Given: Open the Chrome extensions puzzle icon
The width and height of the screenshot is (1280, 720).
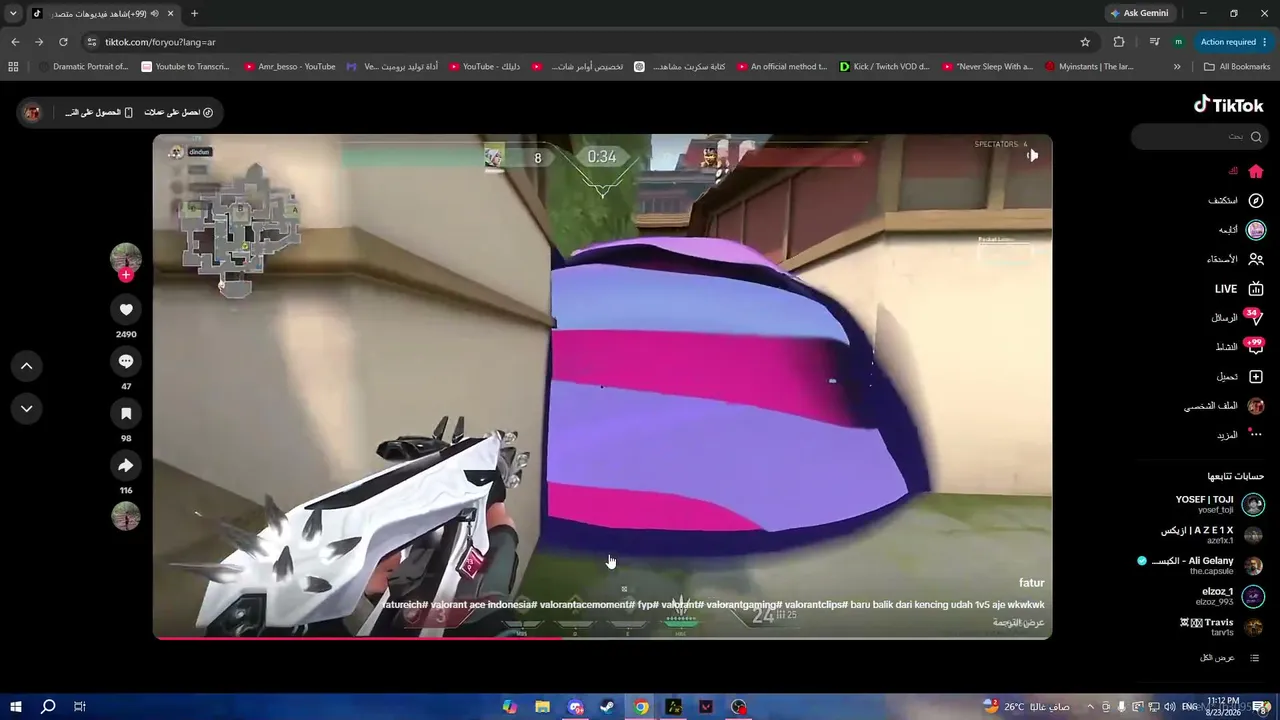Looking at the screenshot, I should coord(1119,42).
